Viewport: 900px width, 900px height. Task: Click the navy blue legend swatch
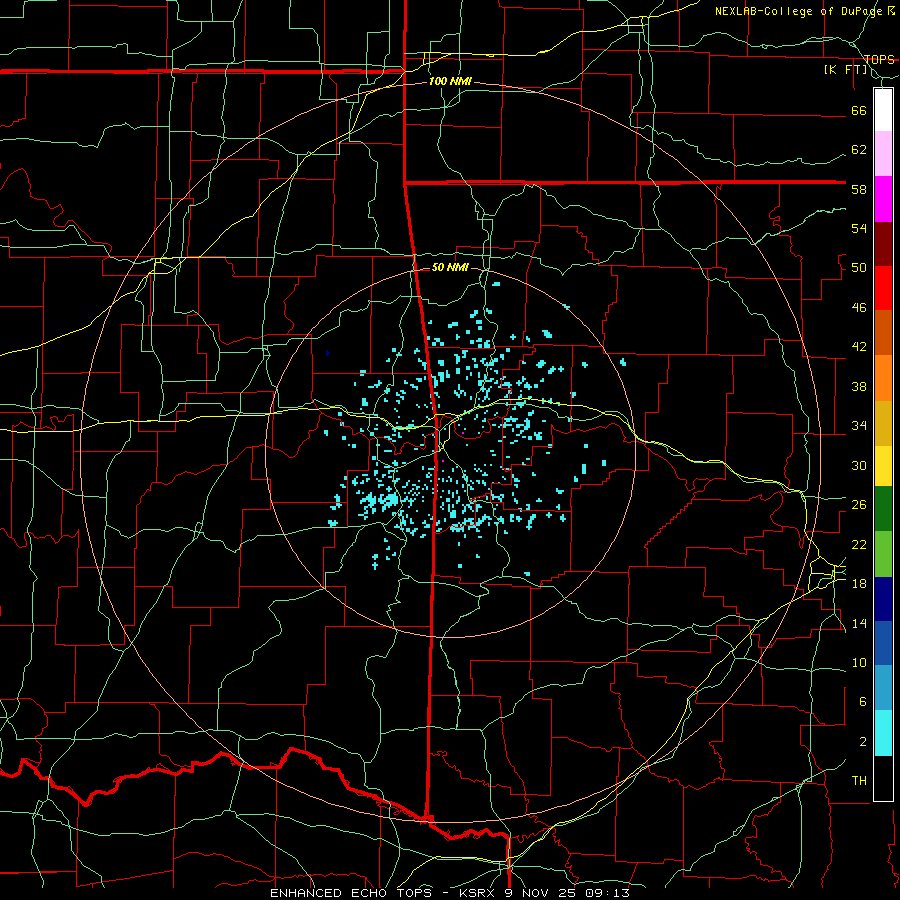click(883, 599)
